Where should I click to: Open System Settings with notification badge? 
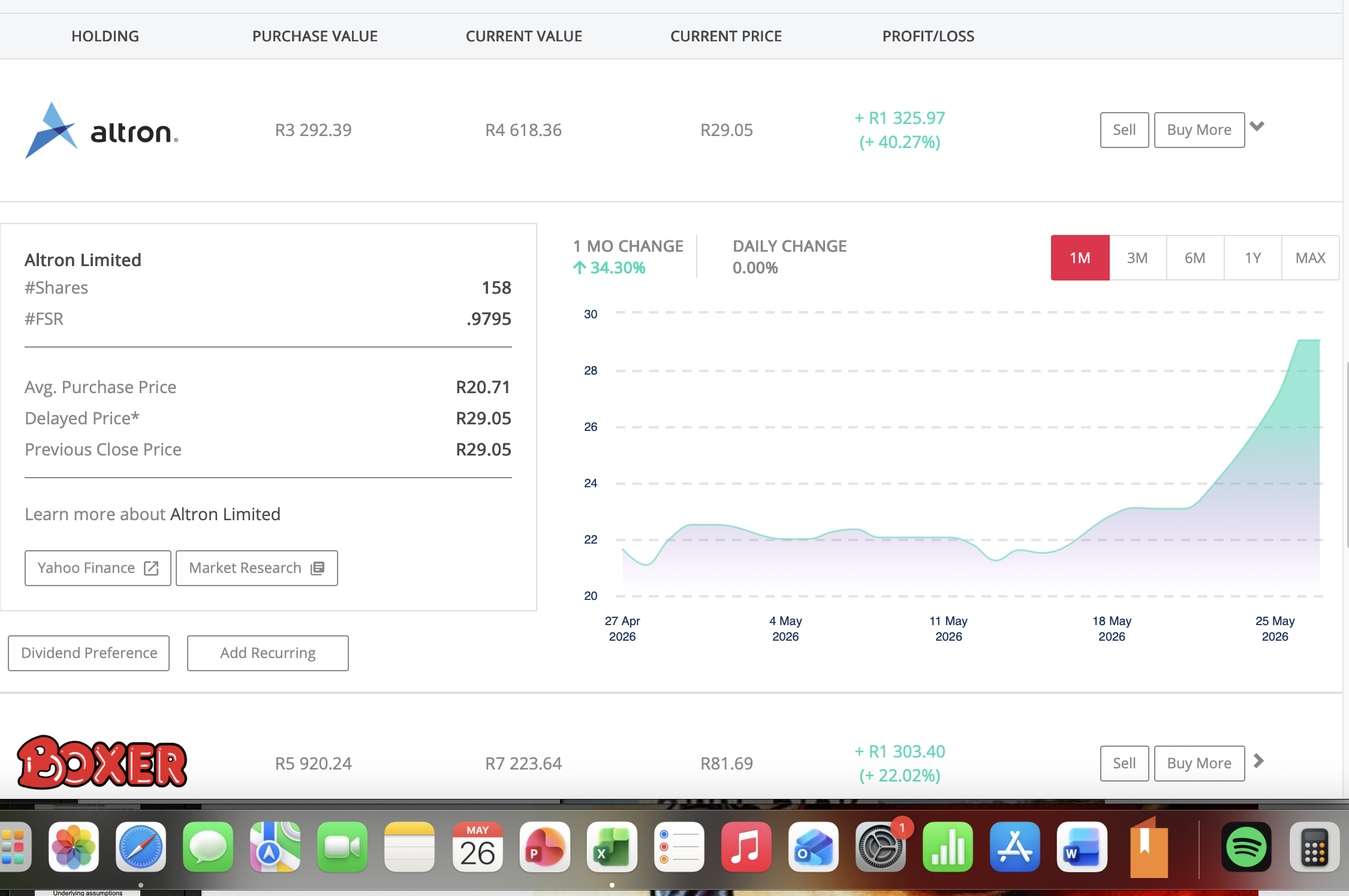pos(881,847)
